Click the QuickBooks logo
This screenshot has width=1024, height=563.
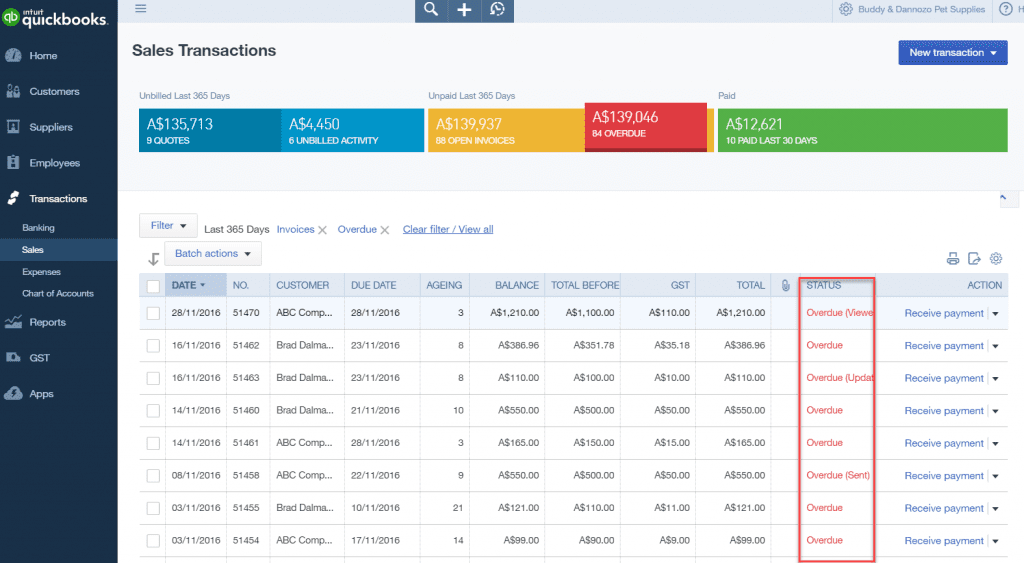55,18
